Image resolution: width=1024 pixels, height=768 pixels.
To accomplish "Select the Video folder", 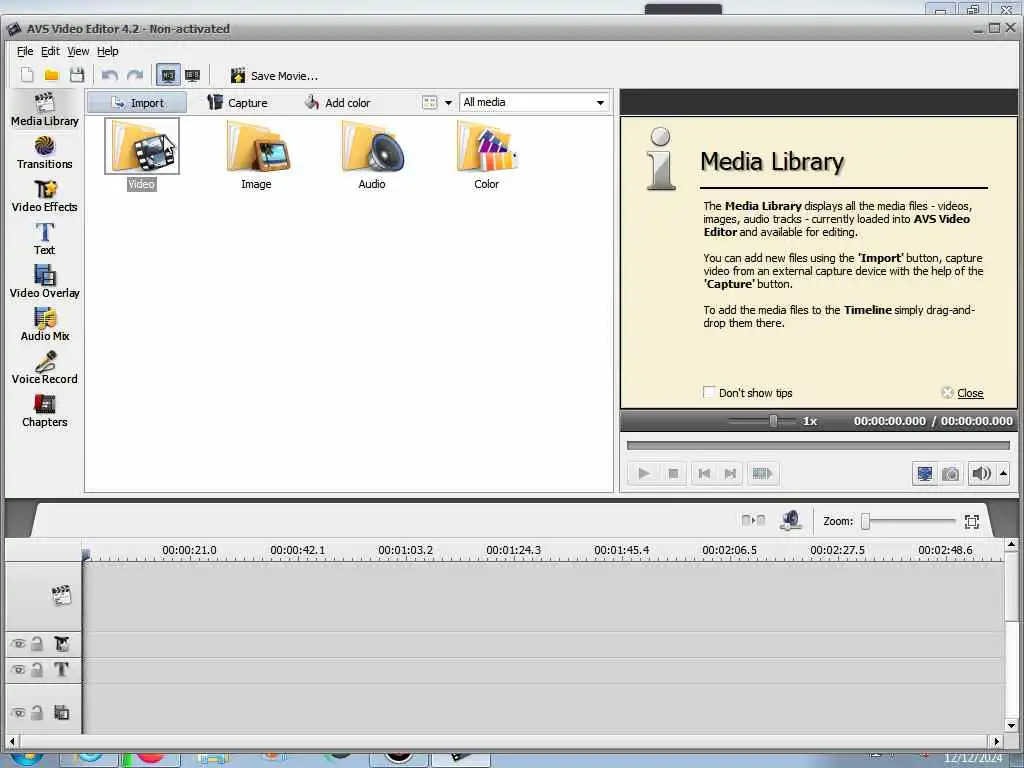I will coord(142,154).
